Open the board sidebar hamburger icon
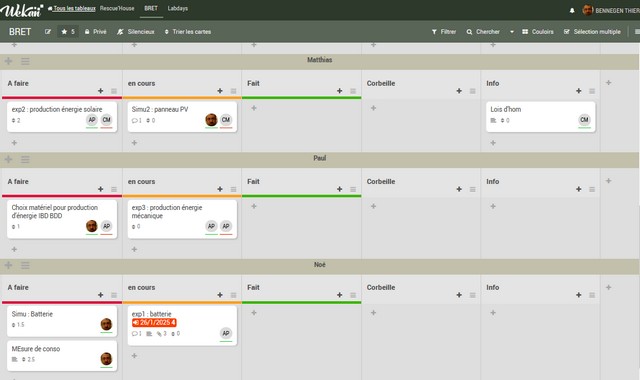 [636, 31]
